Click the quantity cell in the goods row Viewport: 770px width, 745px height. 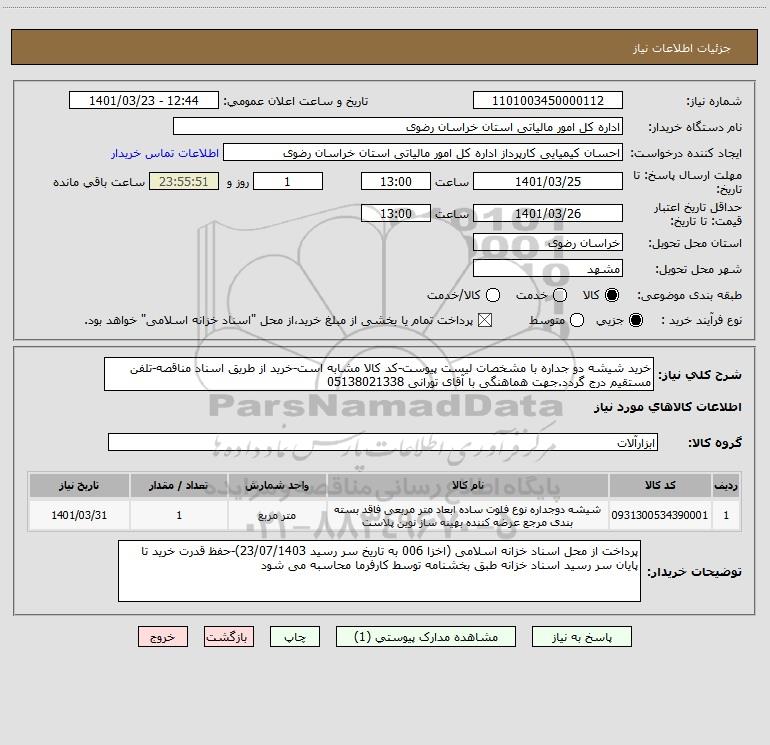click(x=179, y=515)
